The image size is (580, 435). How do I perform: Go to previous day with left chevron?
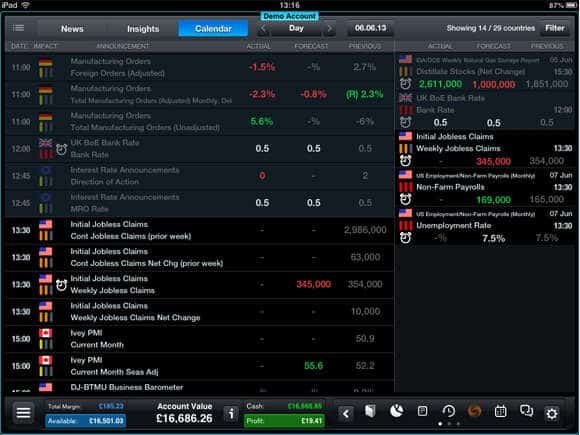pyautogui.click(x=263, y=28)
